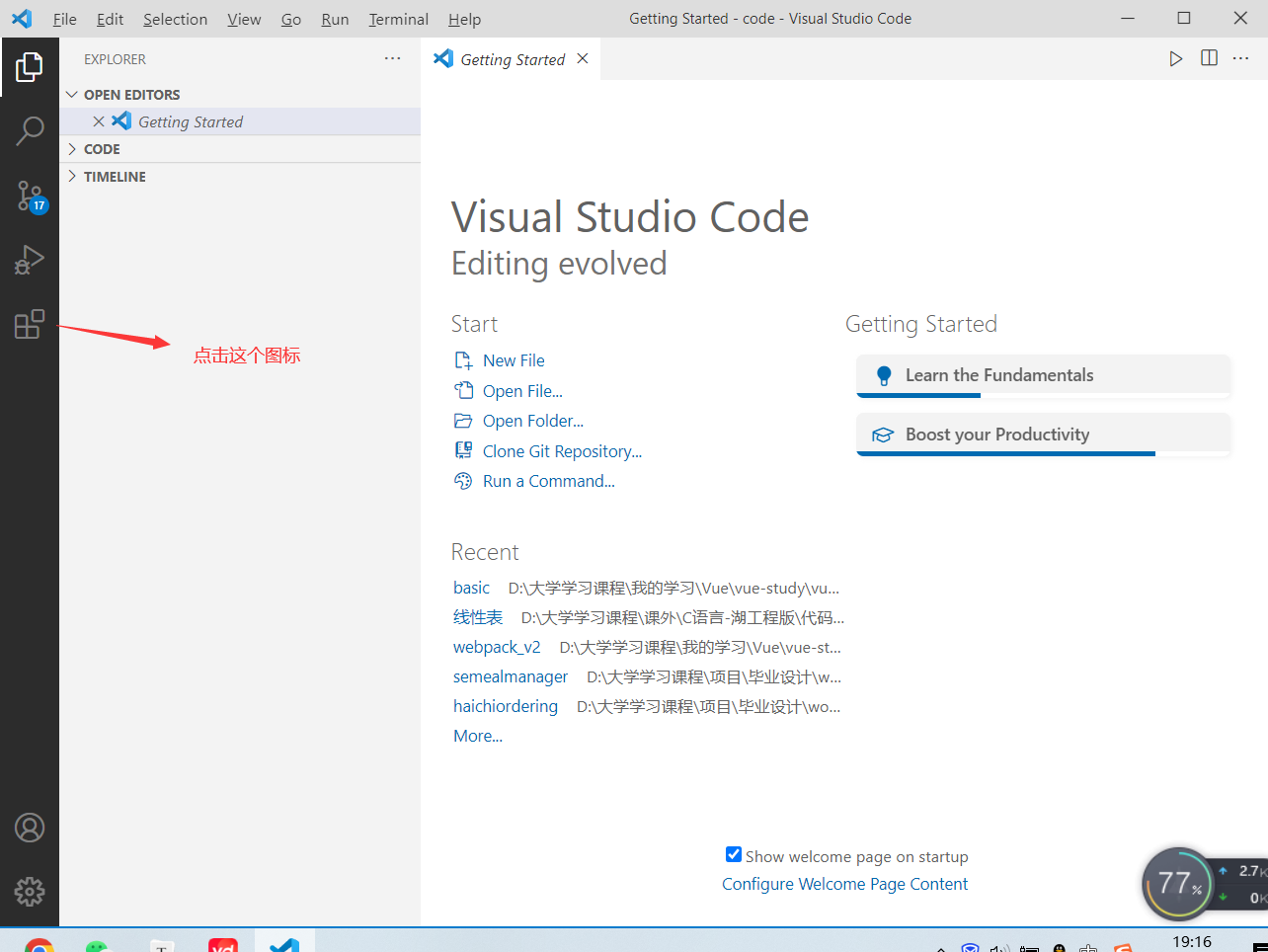
Task: Click the taskbar clock showing 19:16
Action: [x=1192, y=942]
